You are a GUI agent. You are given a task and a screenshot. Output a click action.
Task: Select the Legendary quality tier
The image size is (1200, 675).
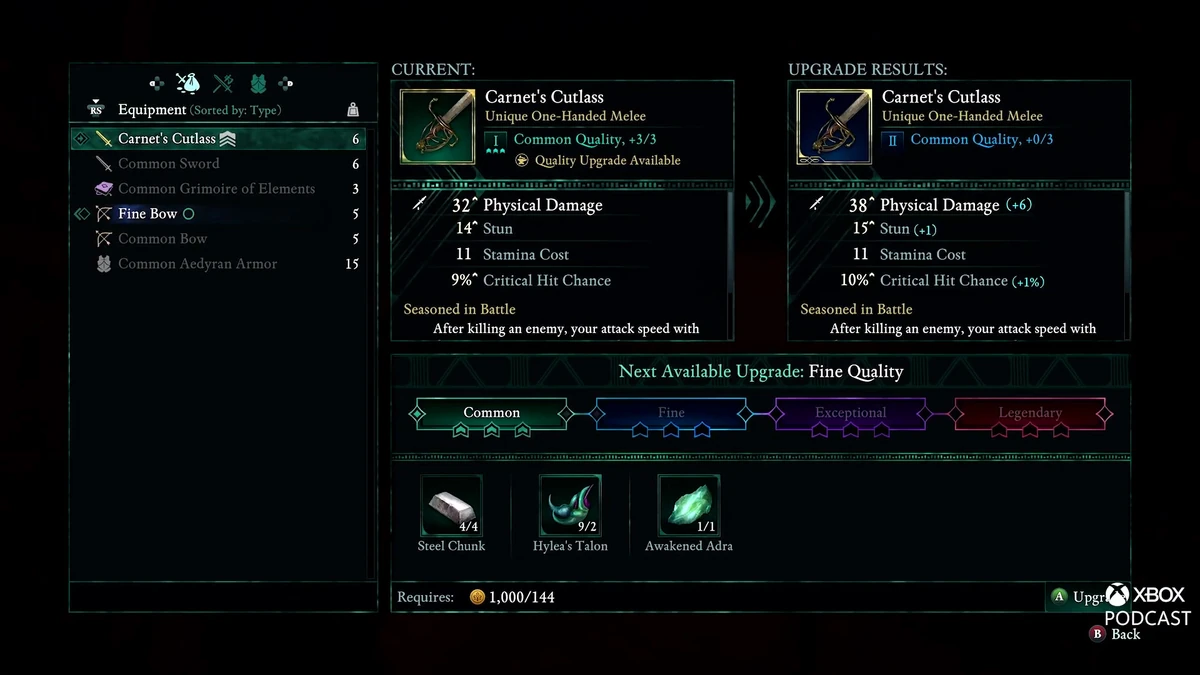pos(1032,413)
